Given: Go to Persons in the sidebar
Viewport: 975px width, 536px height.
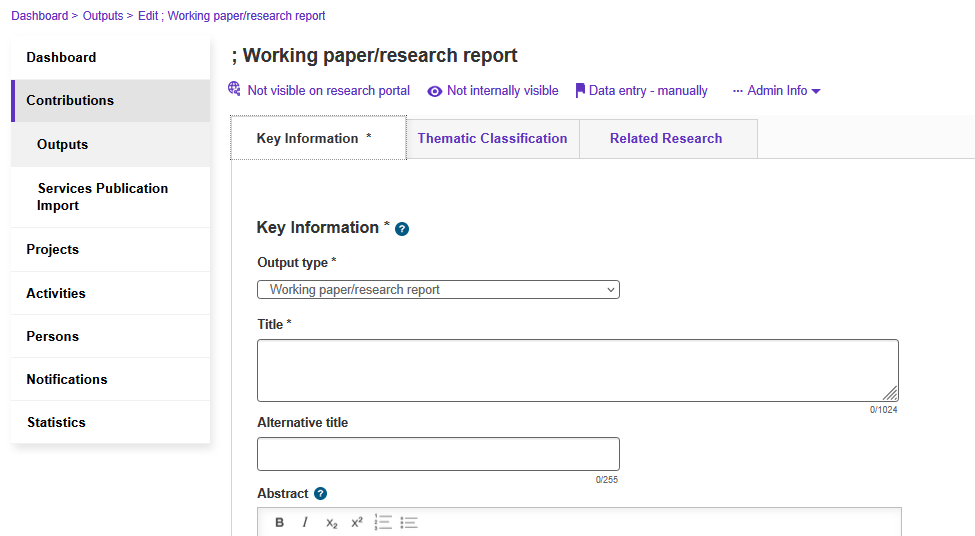Looking at the screenshot, I should tap(111, 336).
